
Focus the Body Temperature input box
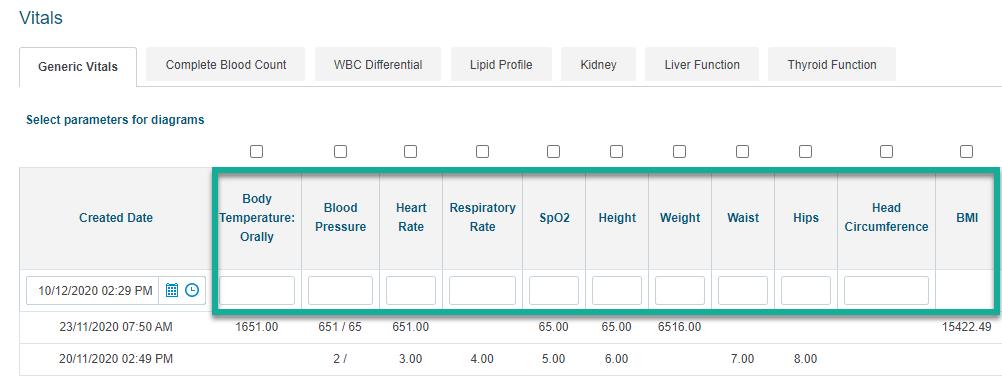point(257,290)
